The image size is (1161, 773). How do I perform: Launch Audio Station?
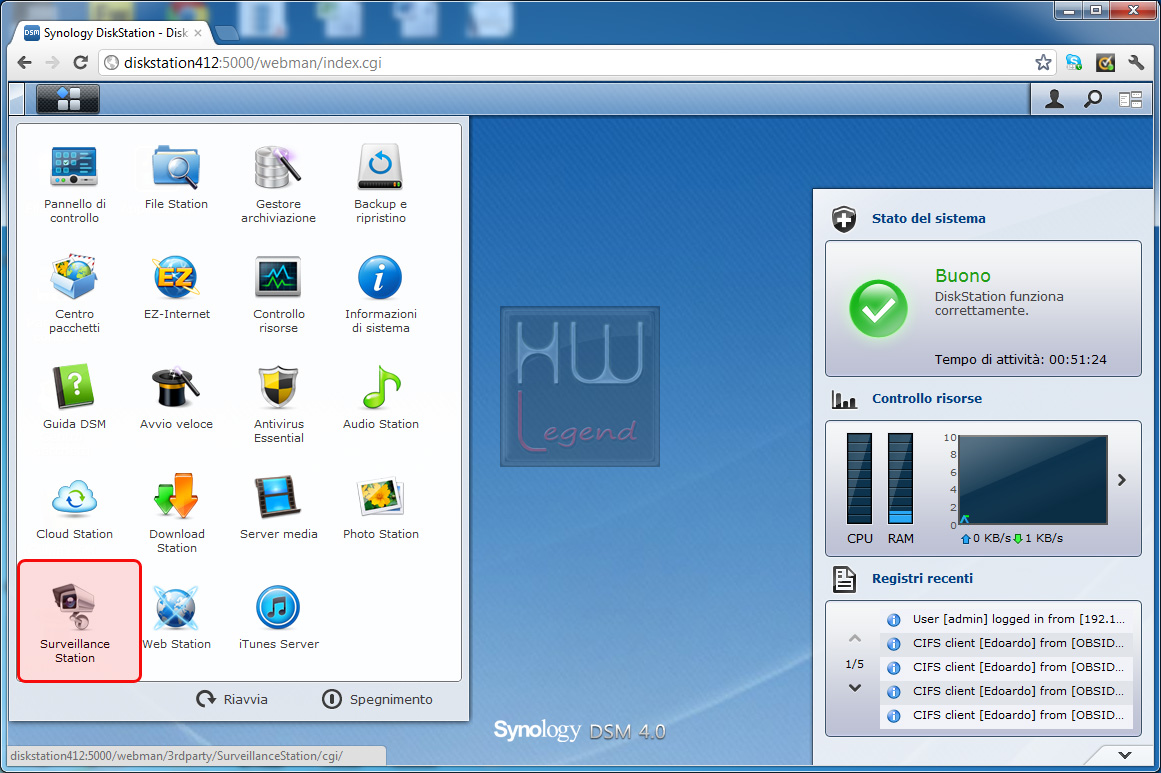[x=381, y=398]
